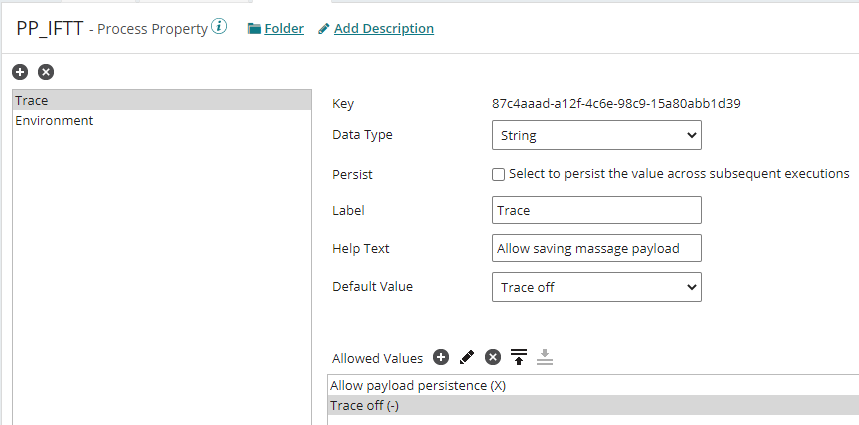859x425 pixels.
Task: Open the Data Type dropdown
Action: click(x=597, y=135)
